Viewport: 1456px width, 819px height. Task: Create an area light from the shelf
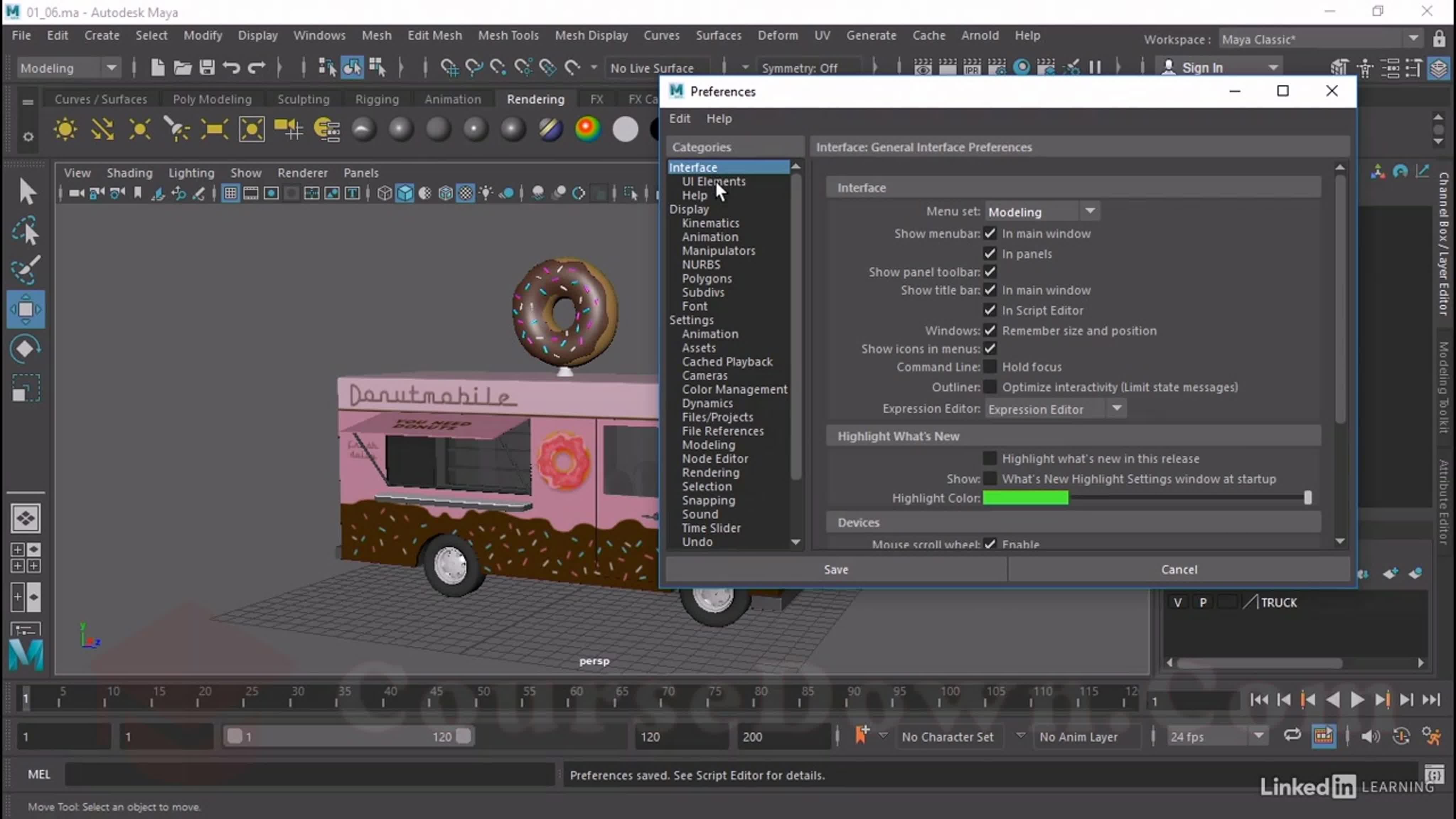[x=214, y=129]
